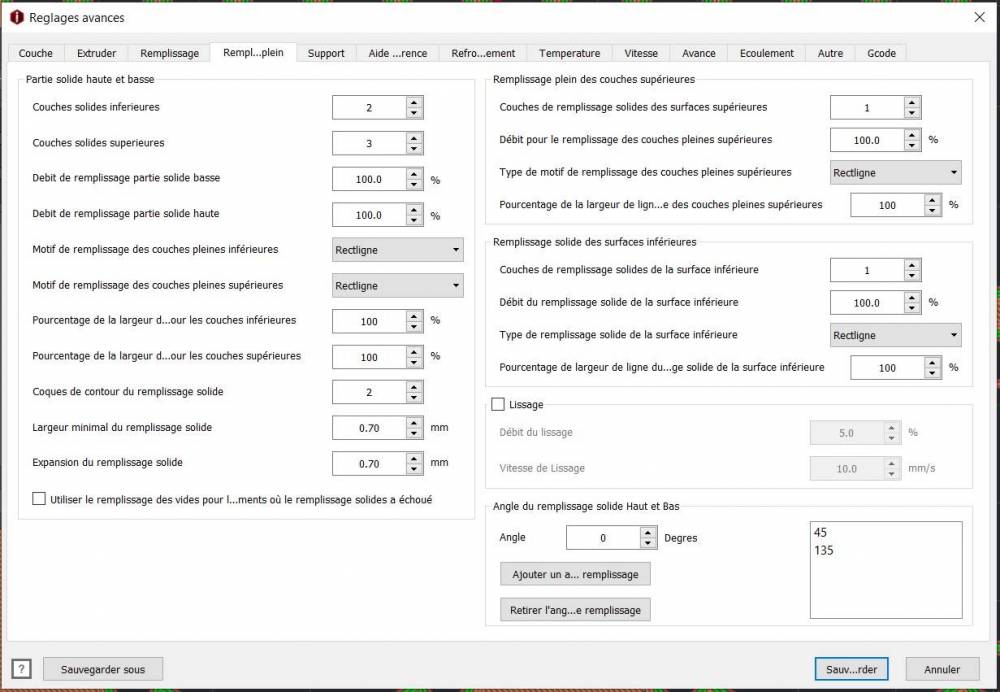Image resolution: width=1000 pixels, height=692 pixels.
Task: Click Pourcentage largeur couches inférieures input field
Action: pyautogui.click(x=369, y=321)
